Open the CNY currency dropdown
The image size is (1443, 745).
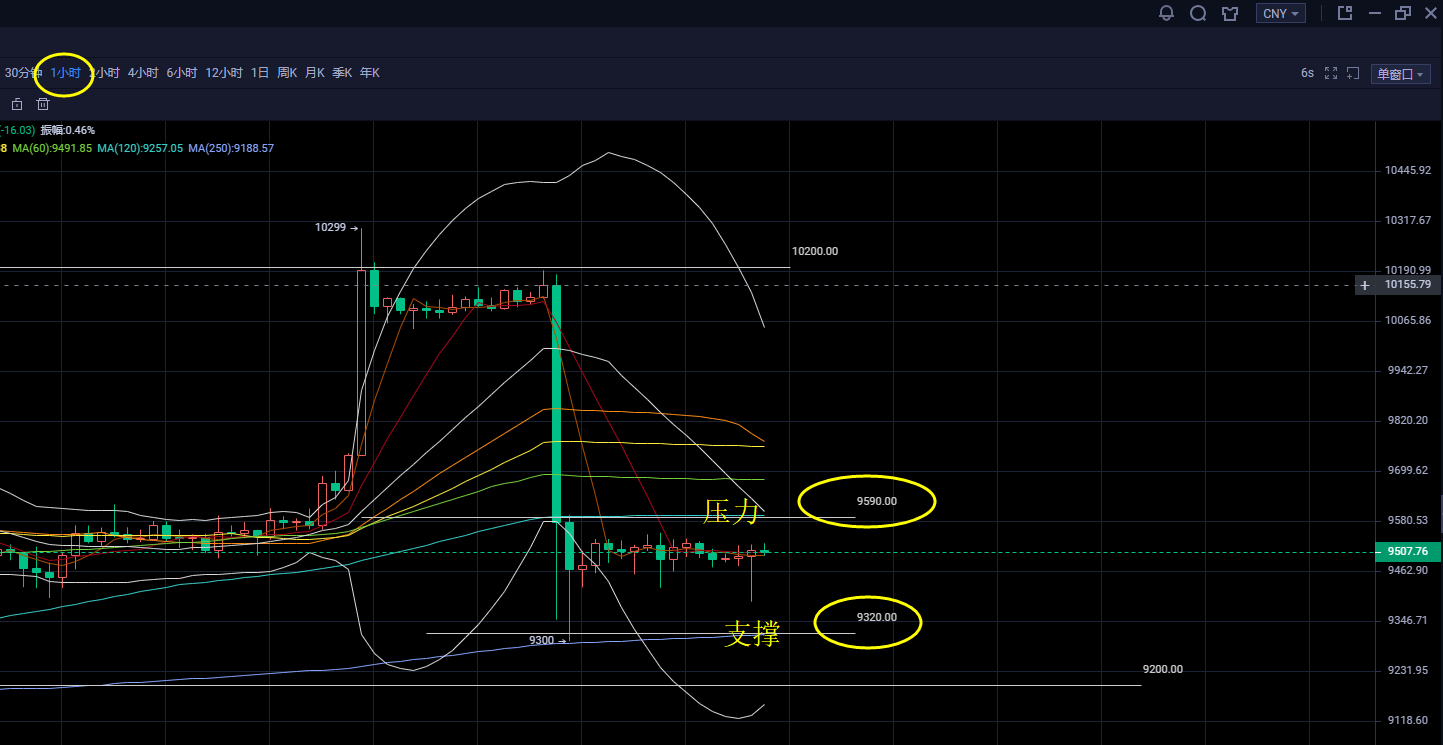[1281, 13]
